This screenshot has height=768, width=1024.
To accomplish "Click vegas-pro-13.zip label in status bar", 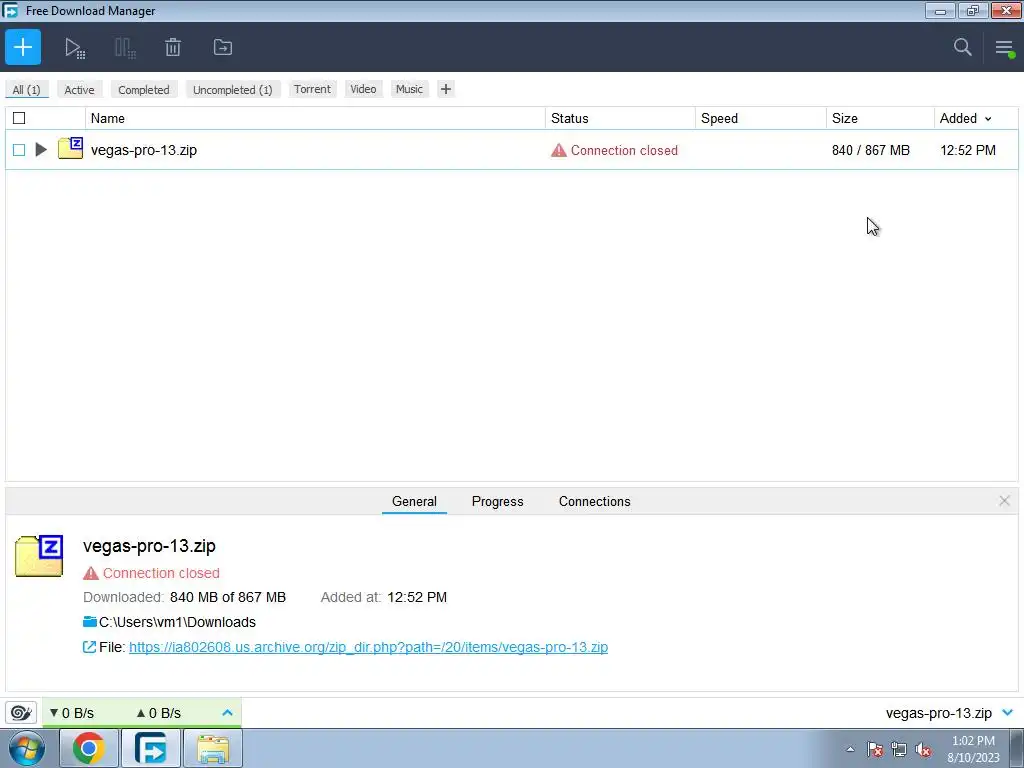I will [938, 713].
